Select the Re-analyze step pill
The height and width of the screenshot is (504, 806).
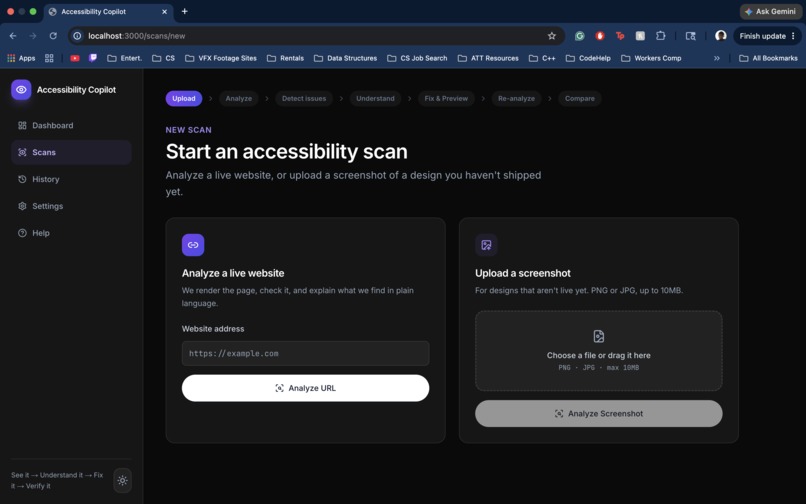(x=516, y=98)
